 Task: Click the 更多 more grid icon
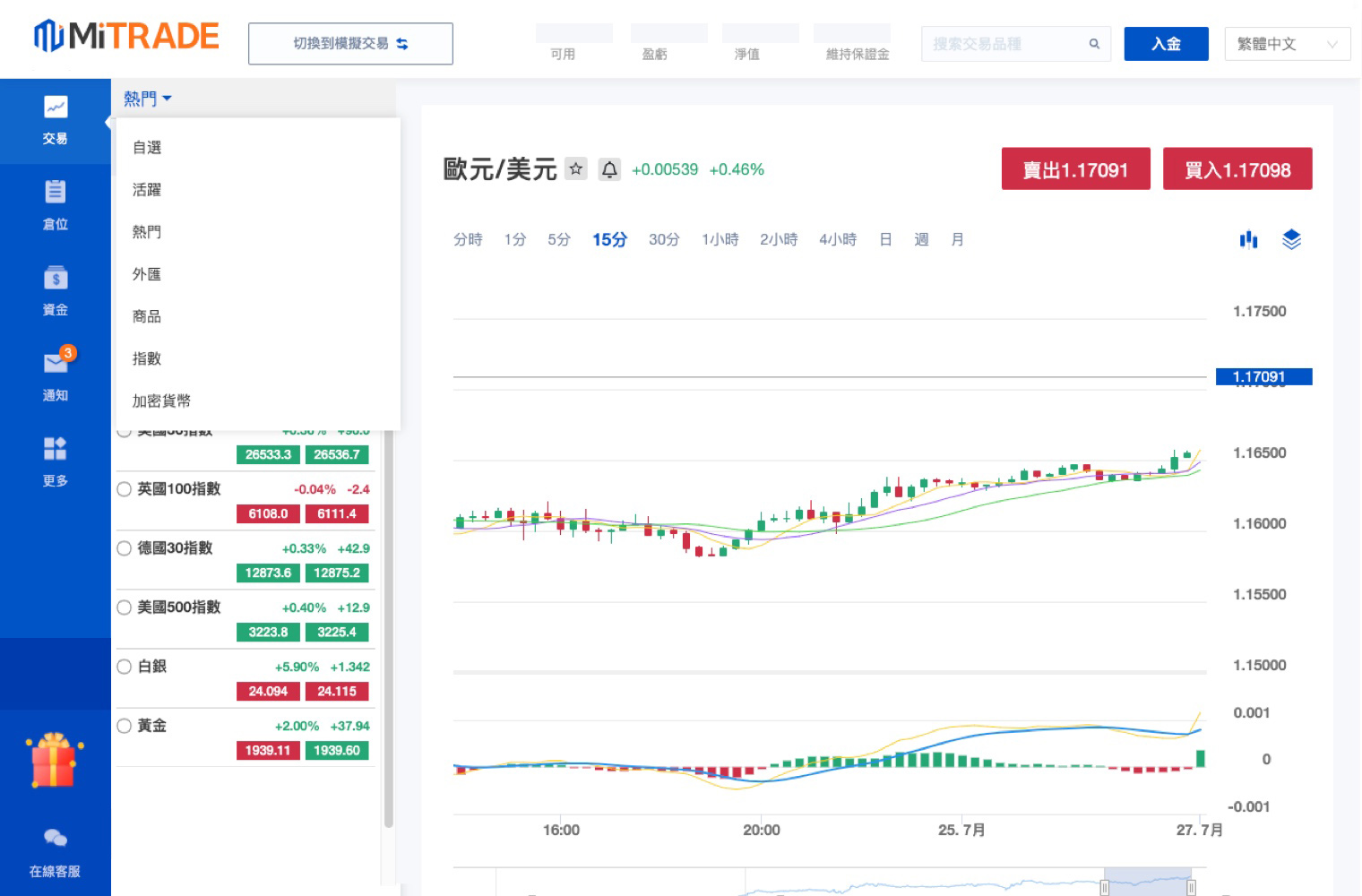point(55,448)
